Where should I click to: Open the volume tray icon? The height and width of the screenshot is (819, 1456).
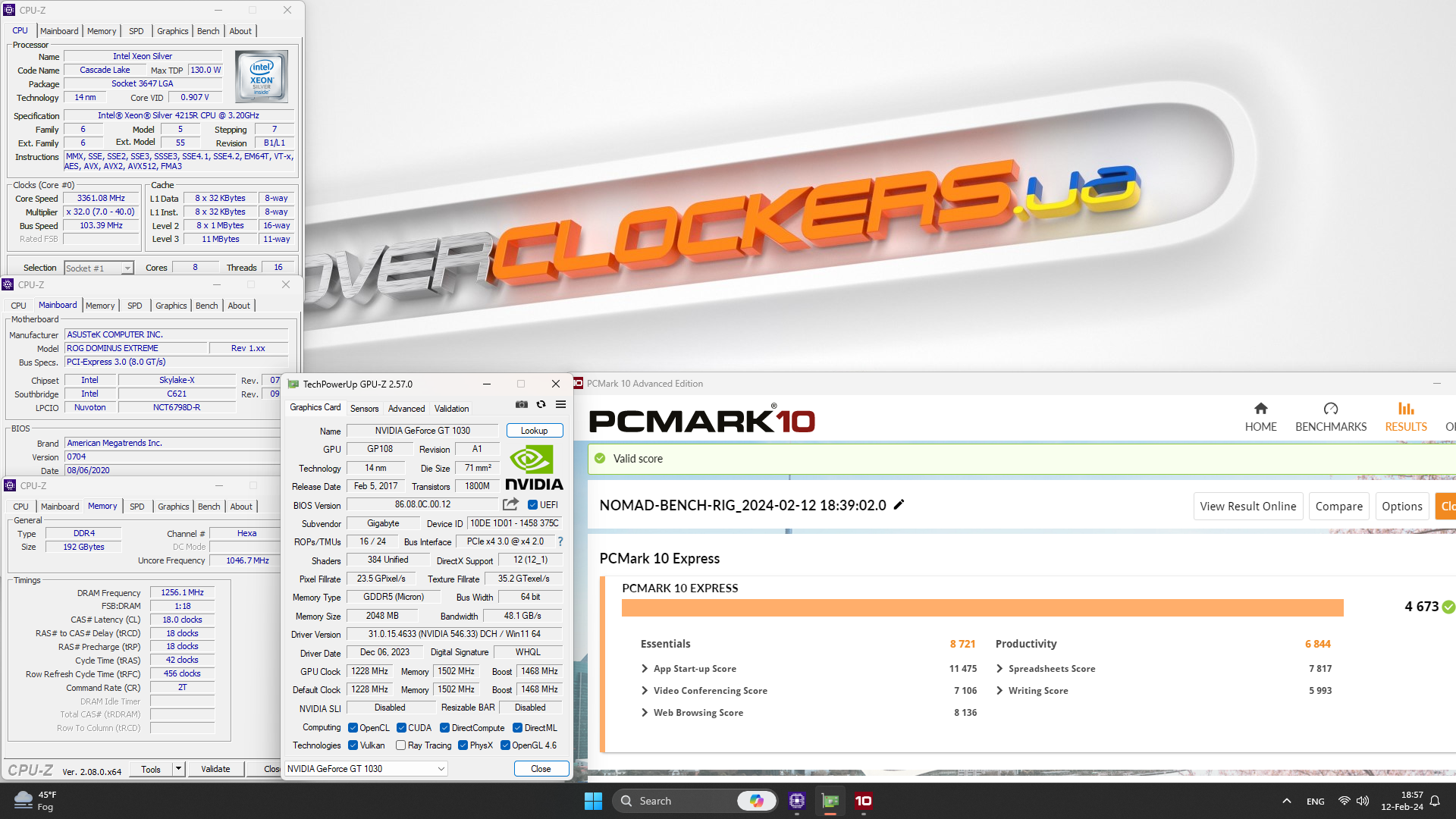pyautogui.click(x=1363, y=801)
